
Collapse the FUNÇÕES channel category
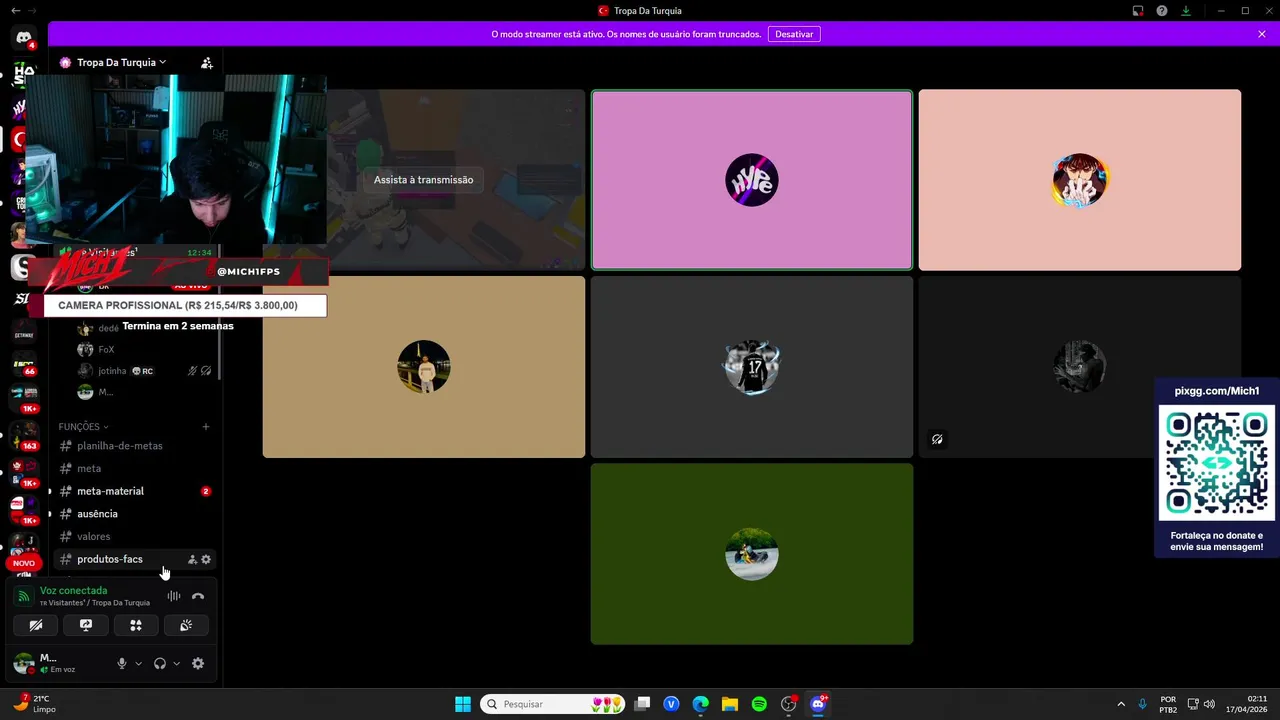click(83, 427)
